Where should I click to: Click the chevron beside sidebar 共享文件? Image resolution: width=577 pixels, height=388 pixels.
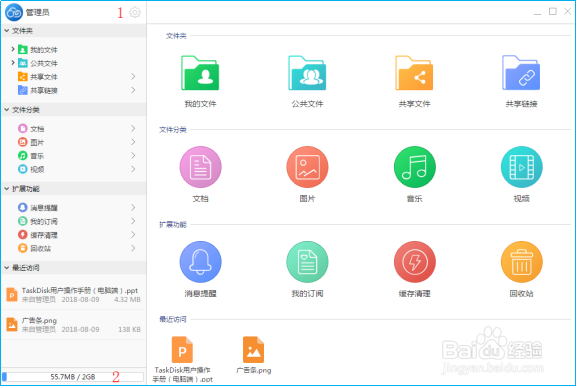(x=133, y=77)
